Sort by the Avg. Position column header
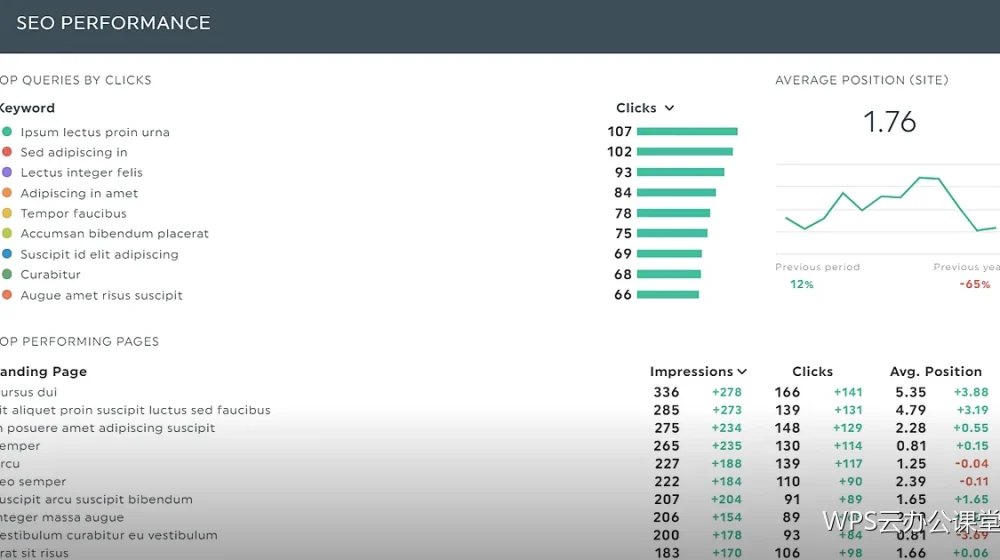The image size is (1000, 560). click(x=936, y=371)
